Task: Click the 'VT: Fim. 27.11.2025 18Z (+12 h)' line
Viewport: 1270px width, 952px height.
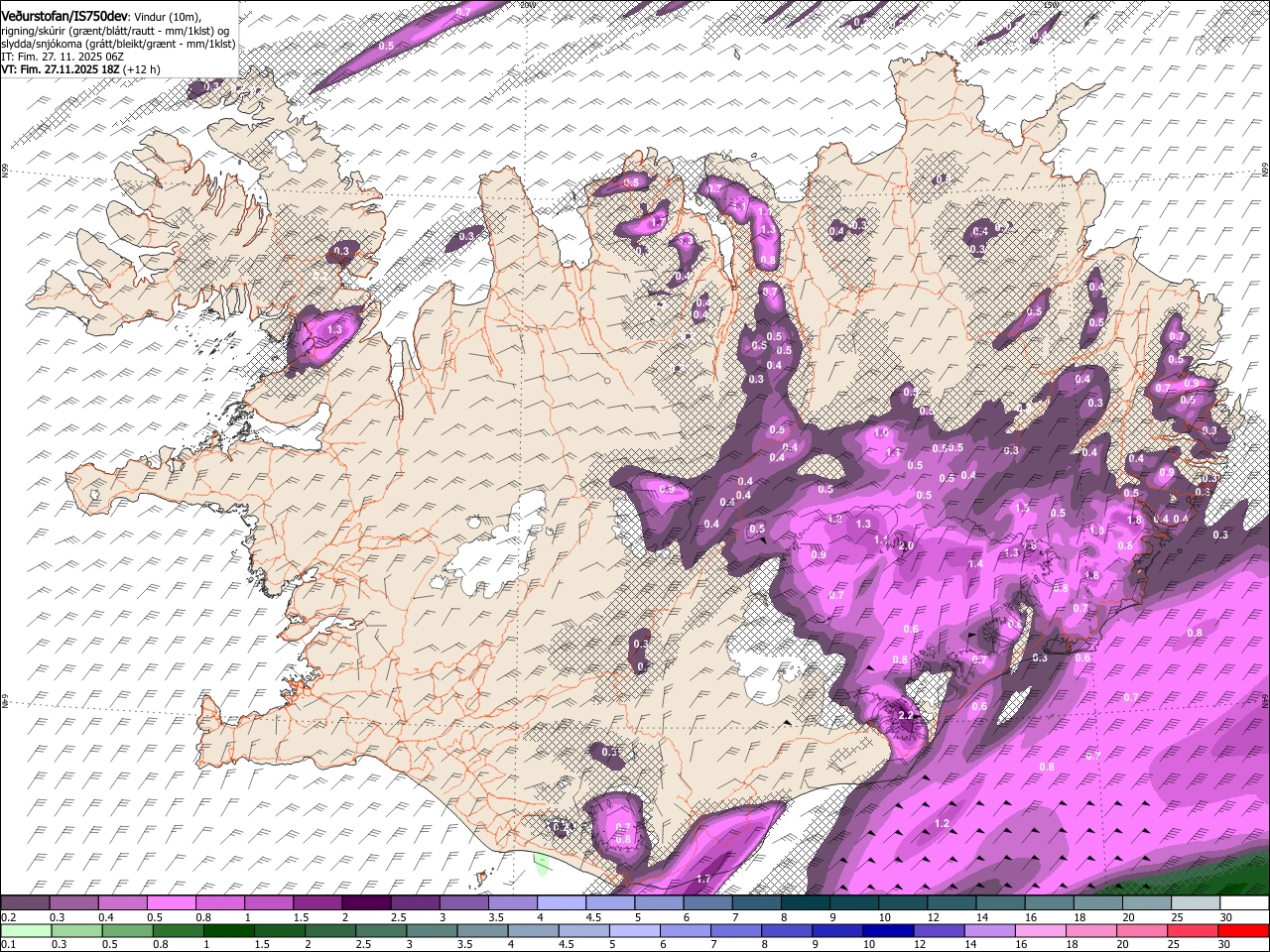Action: (81, 69)
